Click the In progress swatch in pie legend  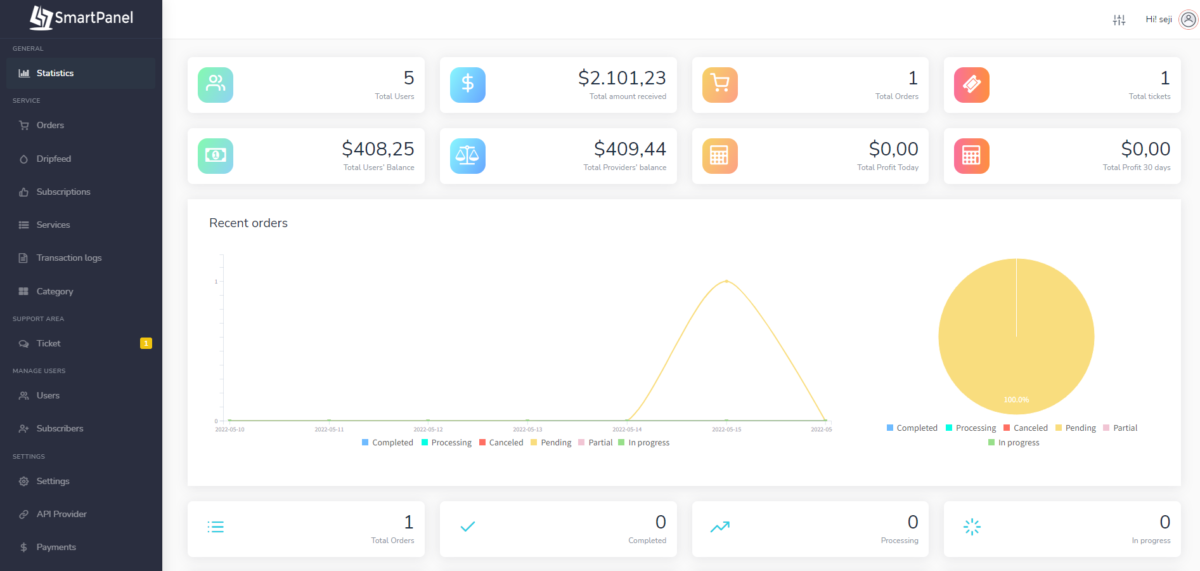click(x=991, y=442)
